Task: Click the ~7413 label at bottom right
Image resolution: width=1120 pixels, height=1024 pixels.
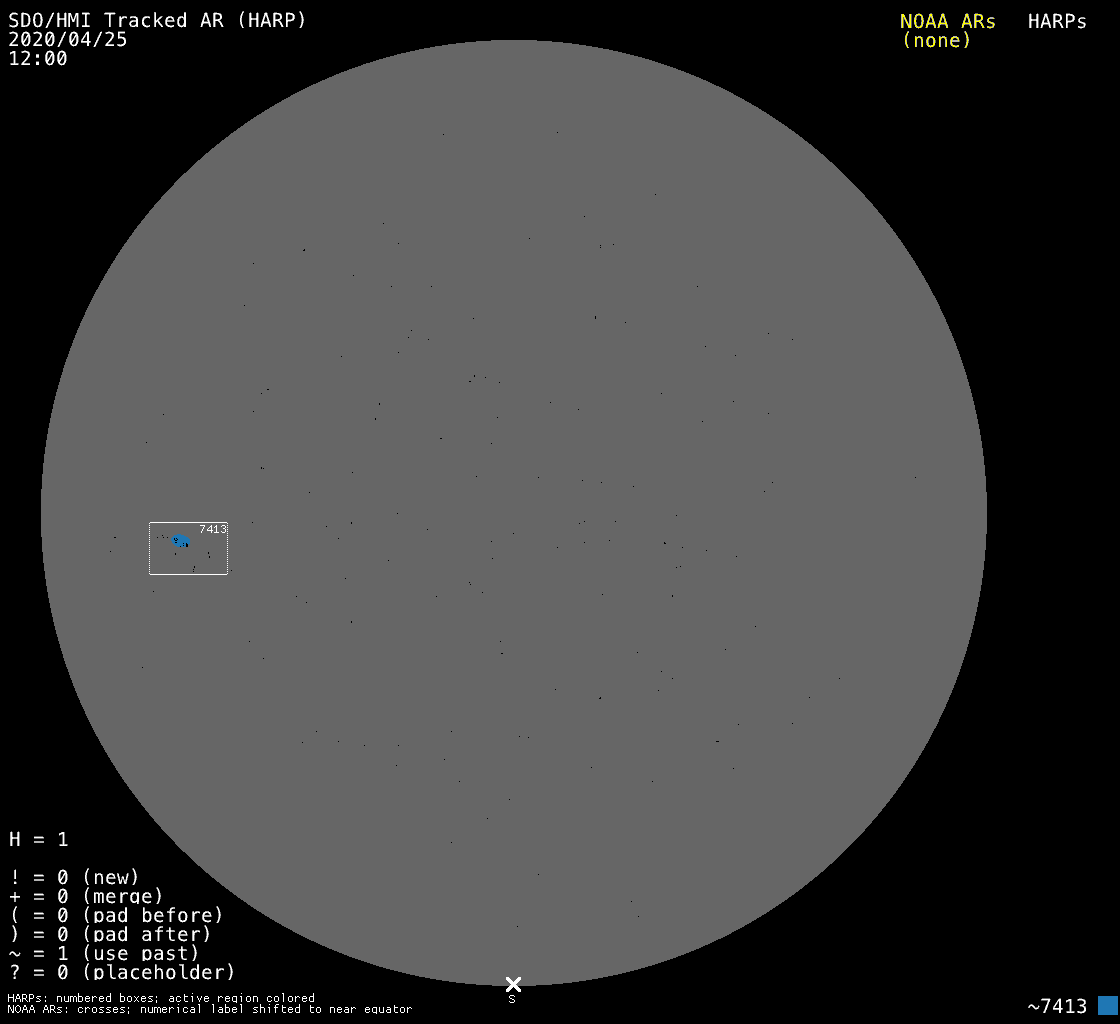Action: (x=1057, y=1006)
